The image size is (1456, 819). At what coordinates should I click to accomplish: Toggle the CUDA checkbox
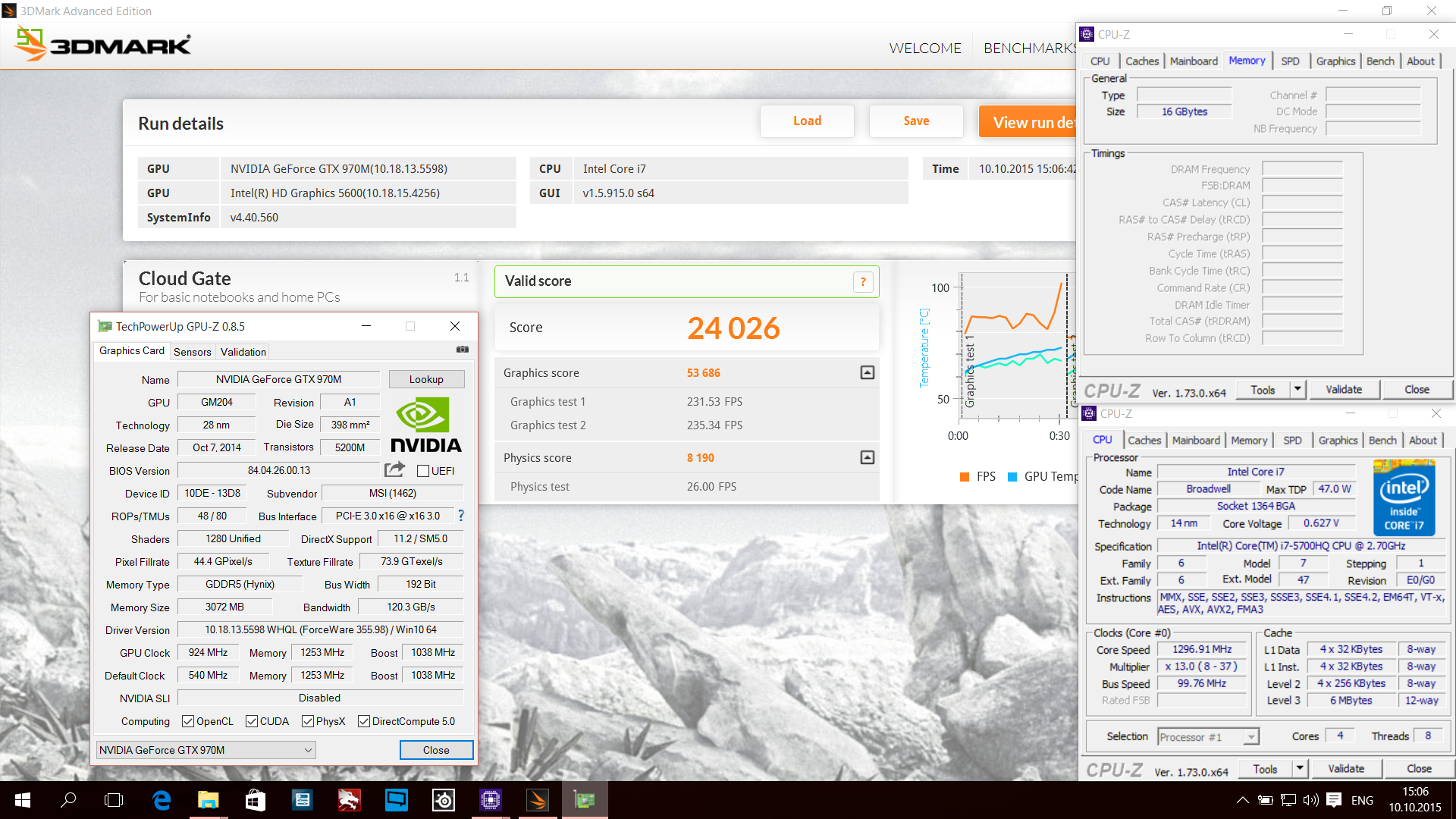click(252, 721)
